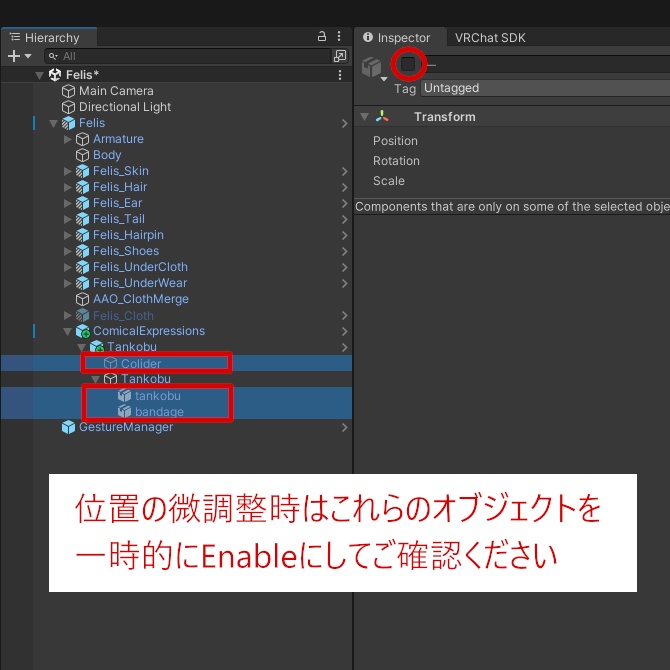This screenshot has height=670, width=670.
Task: Click the search-by-type icon beside search field
Action: 340,56
